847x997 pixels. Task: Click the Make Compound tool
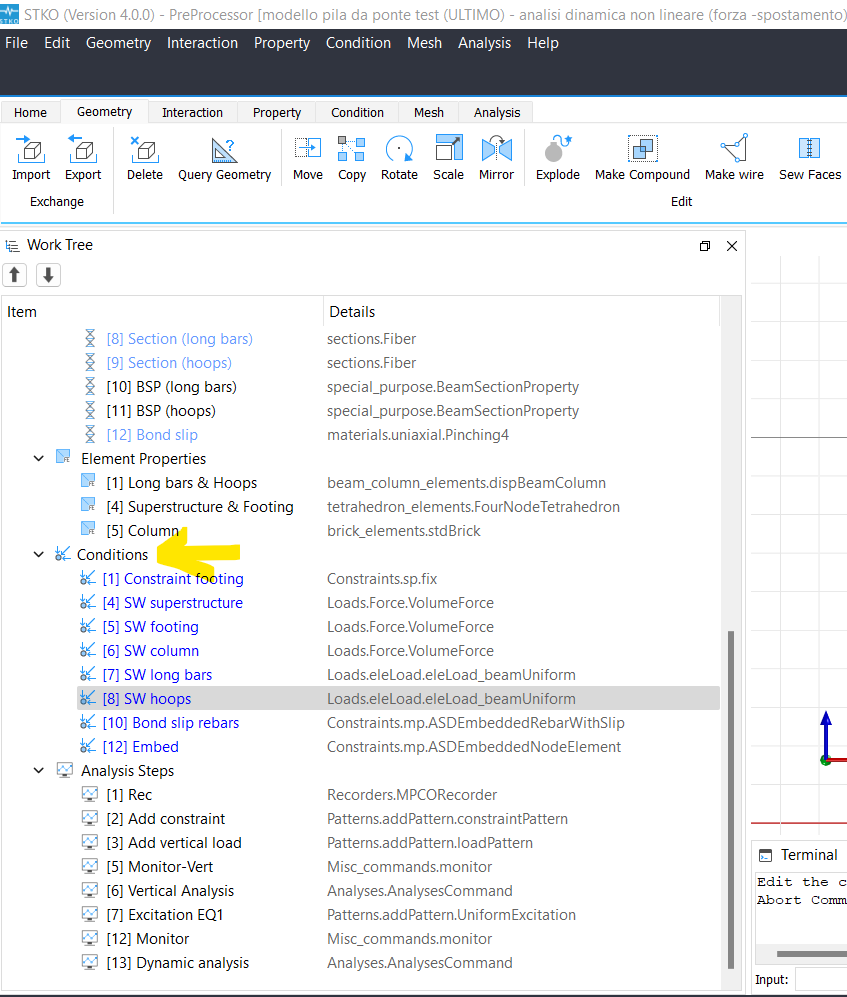click(642, 158)
